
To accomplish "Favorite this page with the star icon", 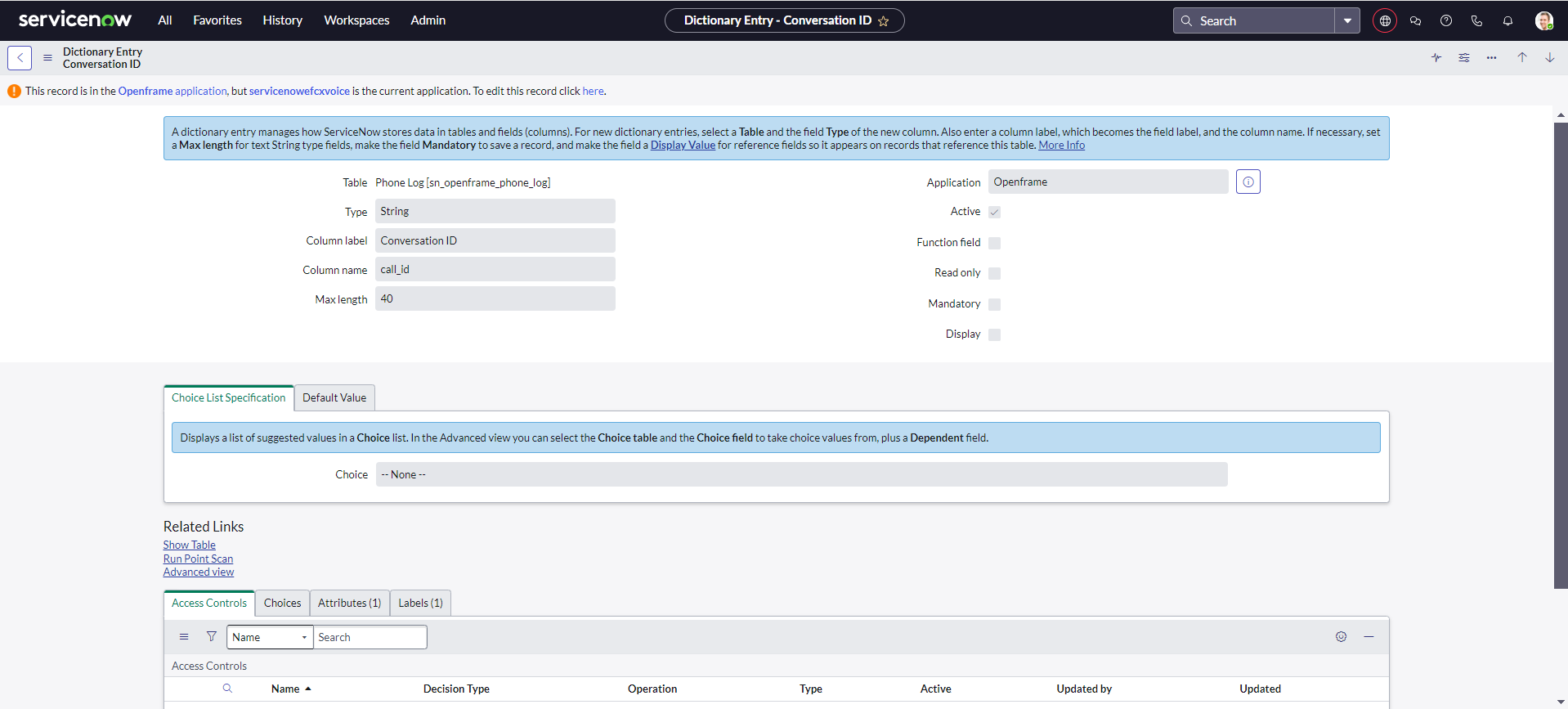I will click(884, 21).
